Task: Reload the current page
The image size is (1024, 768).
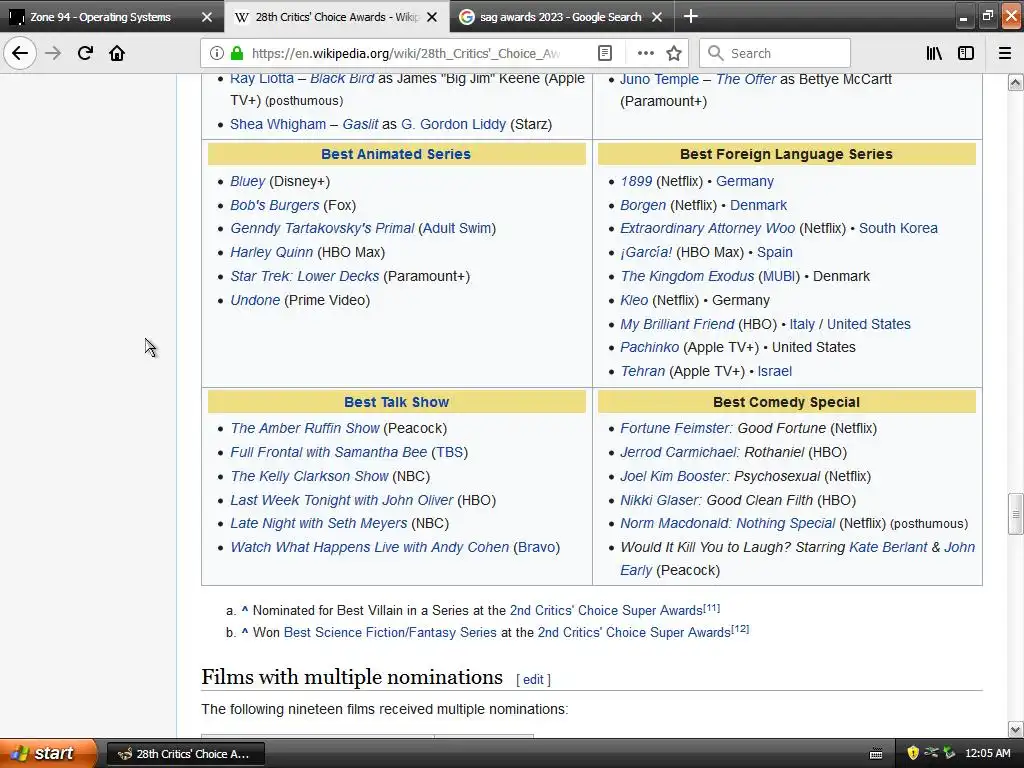Action: coord(85,53)
